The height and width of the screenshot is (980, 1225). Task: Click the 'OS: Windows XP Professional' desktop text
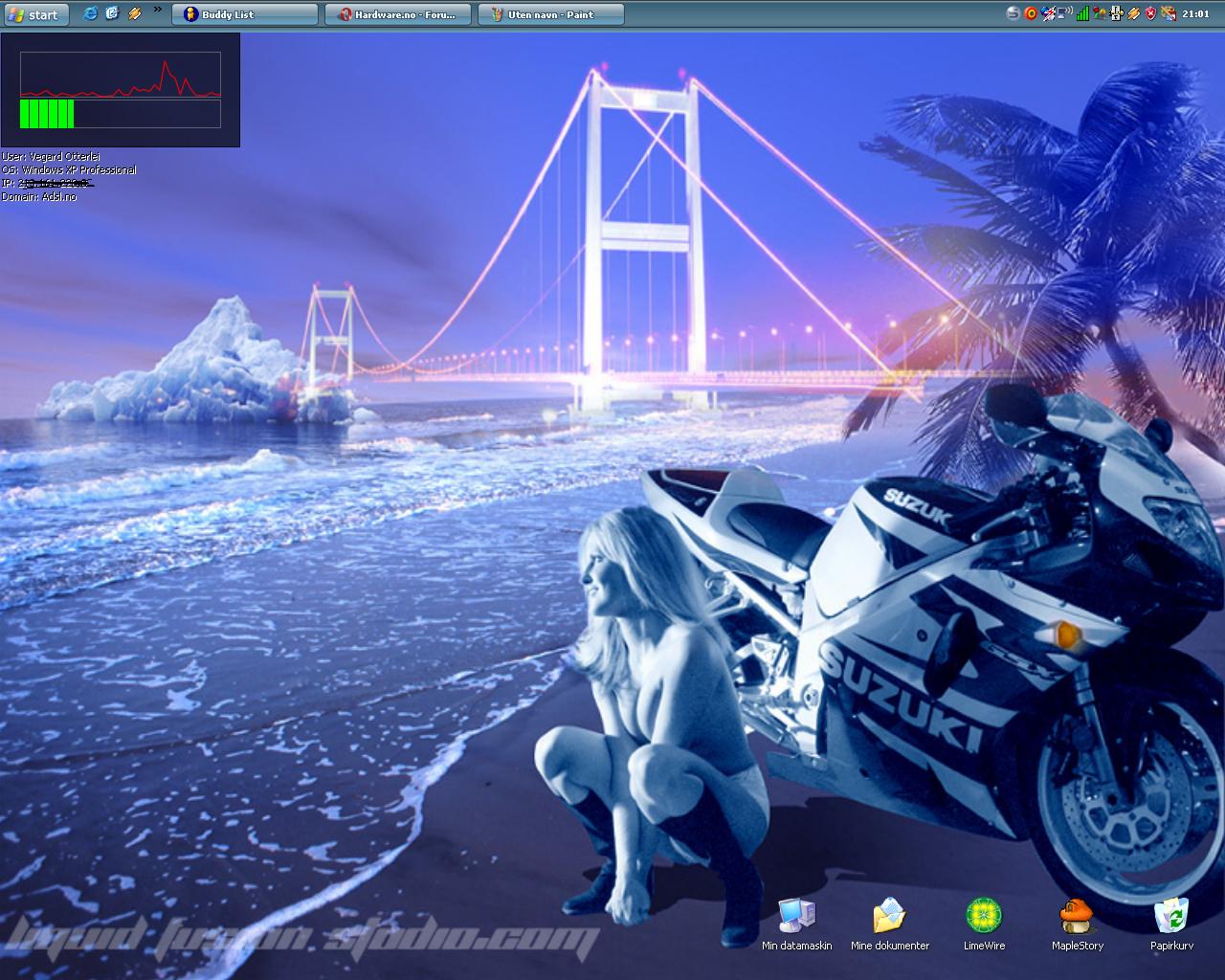[x=69, y=169]
